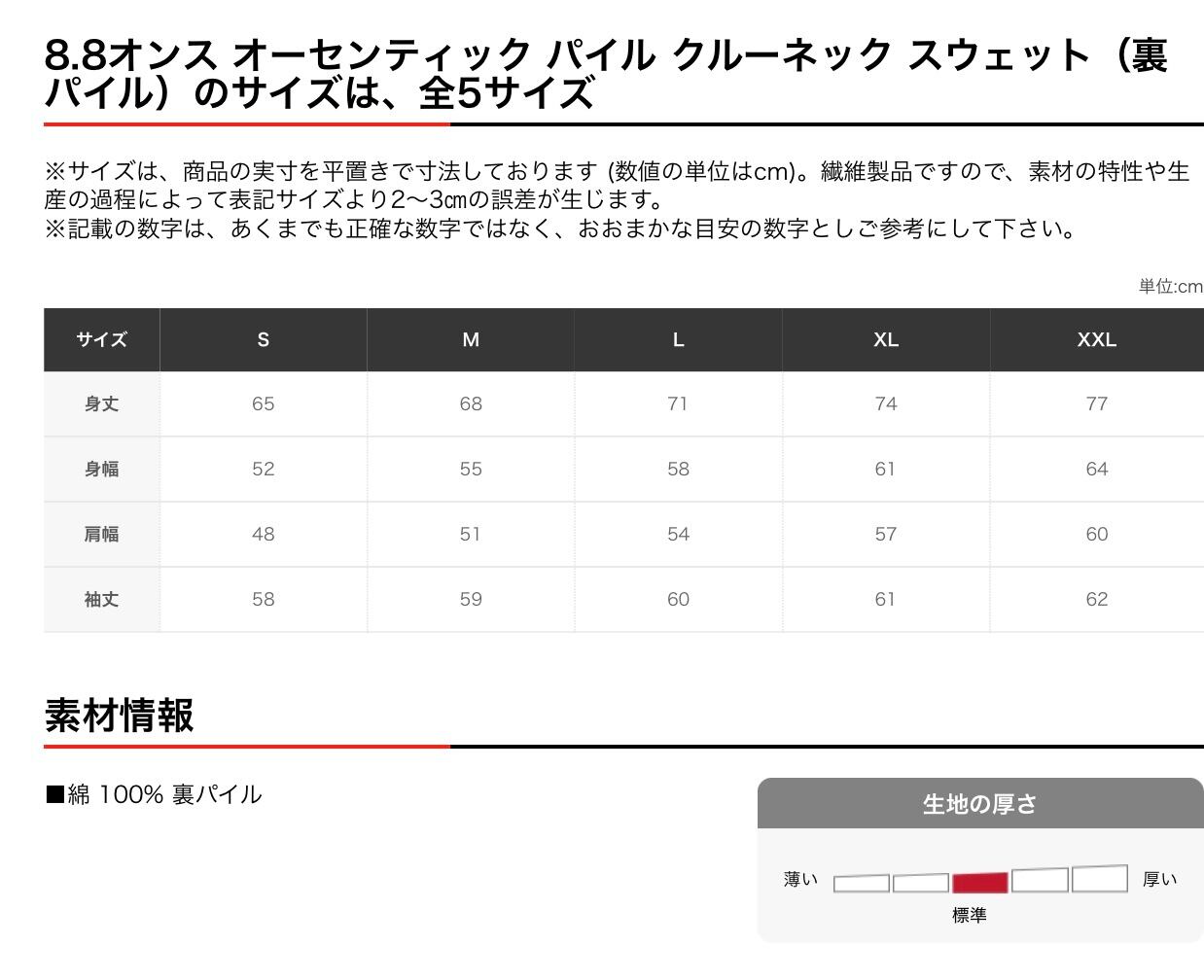This screenshot has width=1204, height=980.
Task: Click the XXL column header
Action: pyautogui.click(x=1096, y=339)
